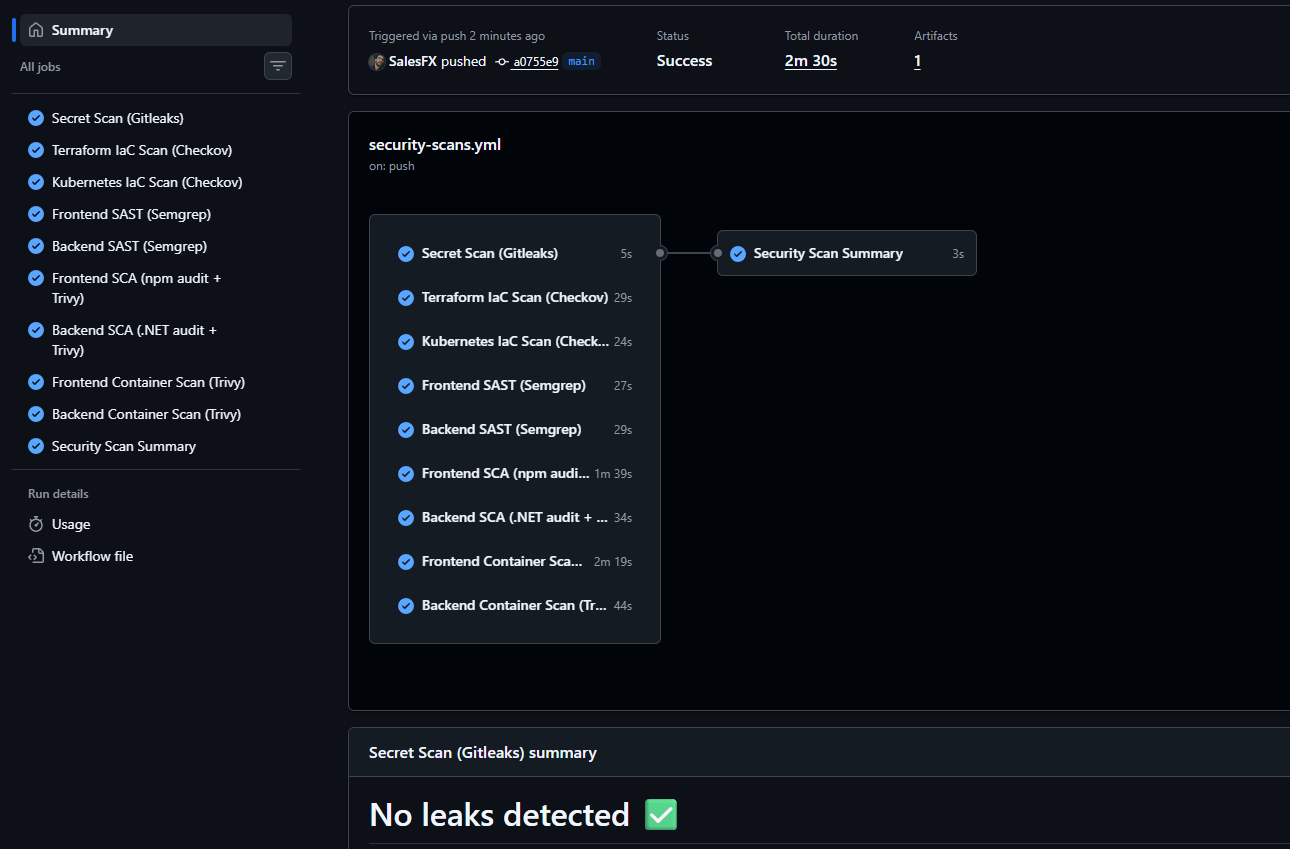Screen dimensions: 1290x849
Task: Click success check icon beside sidebar Frontend SAST
Action: (36, 214)
